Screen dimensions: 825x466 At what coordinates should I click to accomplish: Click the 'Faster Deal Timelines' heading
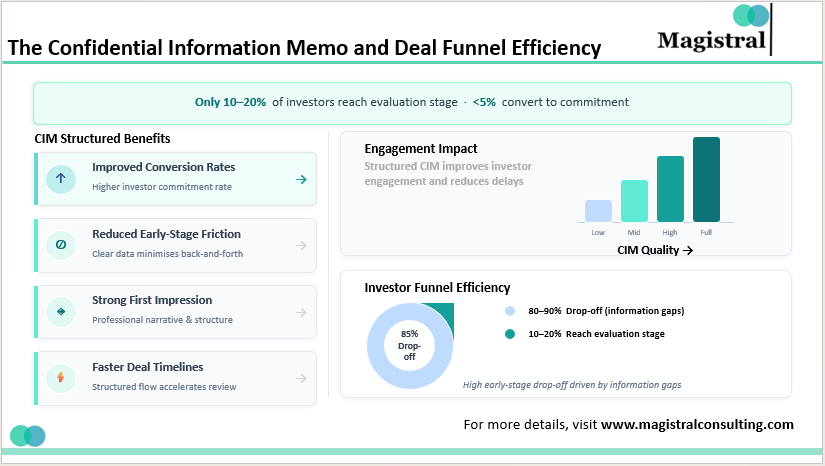coord(148,367)
